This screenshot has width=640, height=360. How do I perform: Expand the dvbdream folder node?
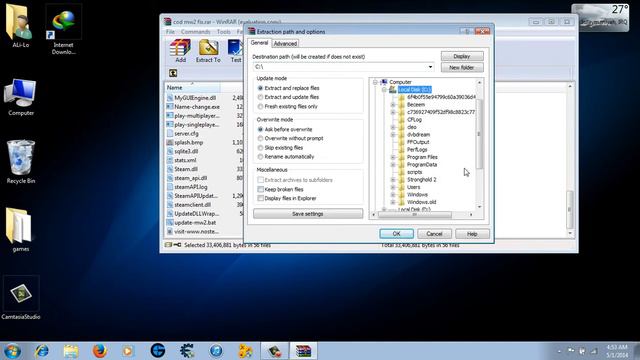tap(393, 135)
